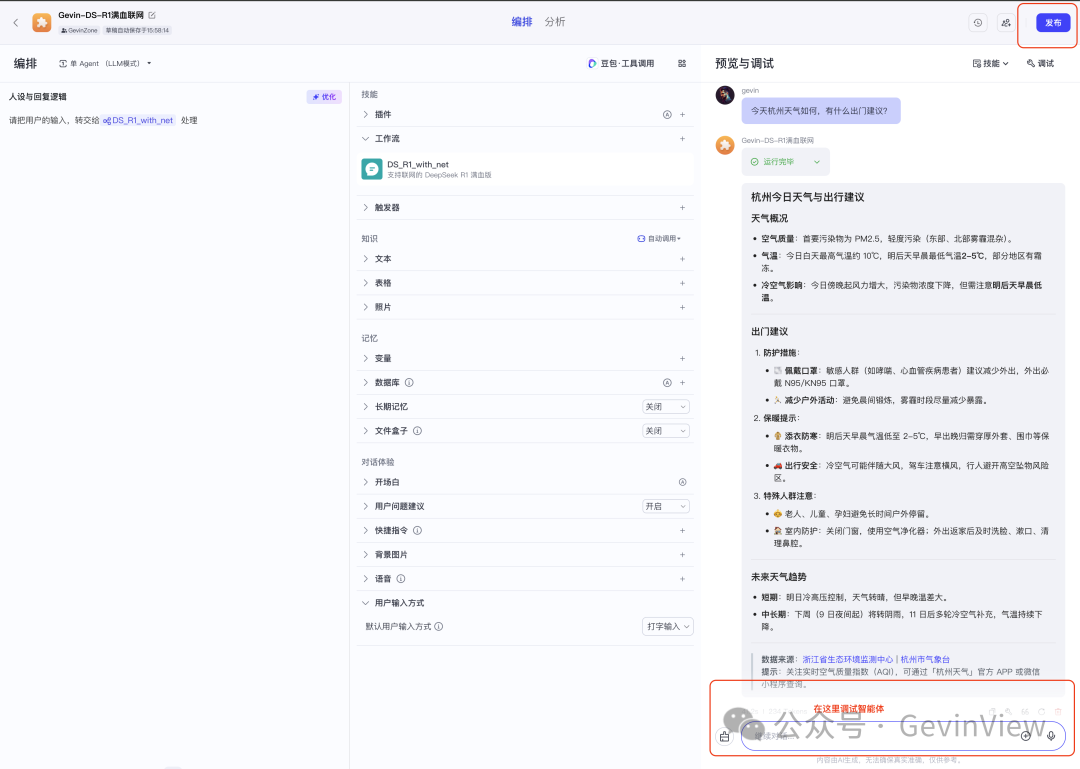Open the 技能 dropdown in preview panel
This screenshot has width=1080, height=769.
(x=990, y=63)
